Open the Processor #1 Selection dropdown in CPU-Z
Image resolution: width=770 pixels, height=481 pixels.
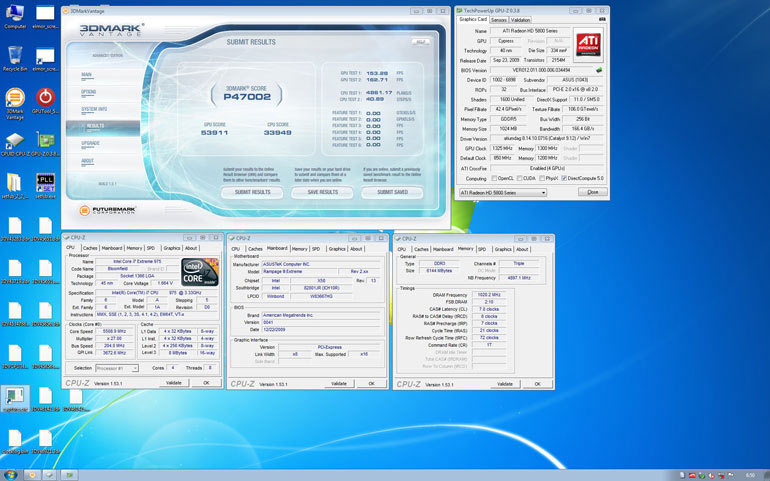[117, 368]
